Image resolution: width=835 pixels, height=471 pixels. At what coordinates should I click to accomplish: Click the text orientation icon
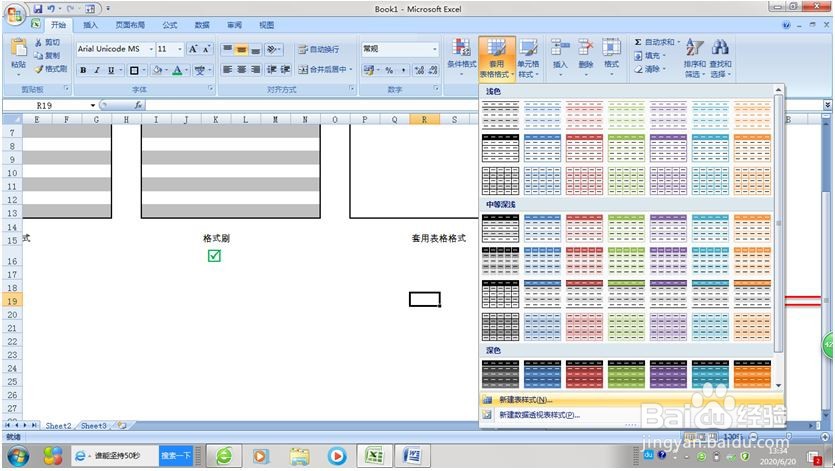tap(272, 50)
